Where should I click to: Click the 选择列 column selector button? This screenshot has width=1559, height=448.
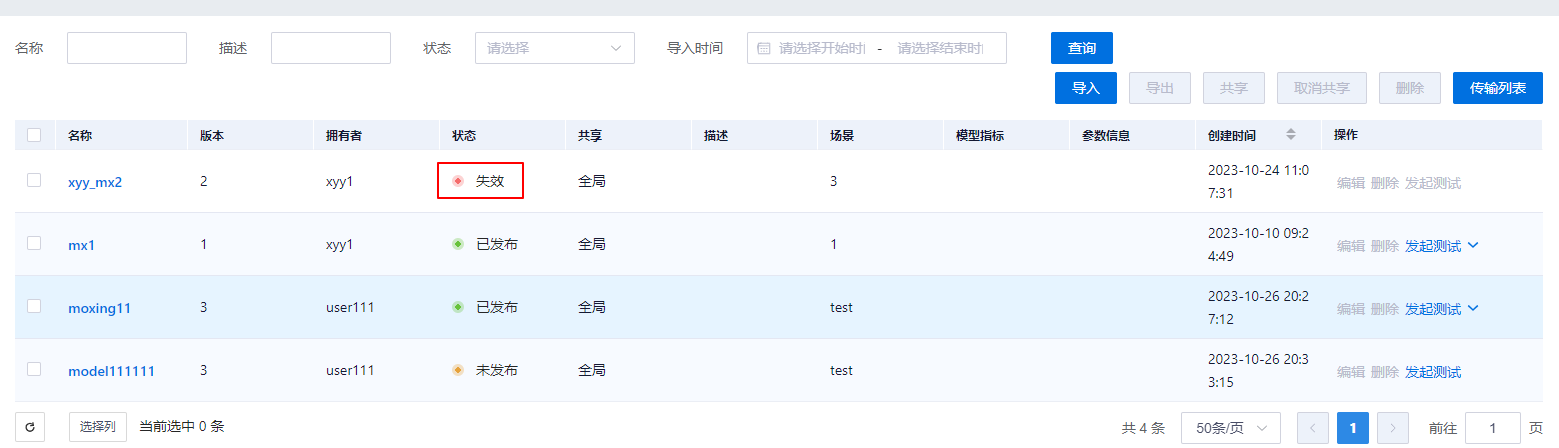coord(97,427)
